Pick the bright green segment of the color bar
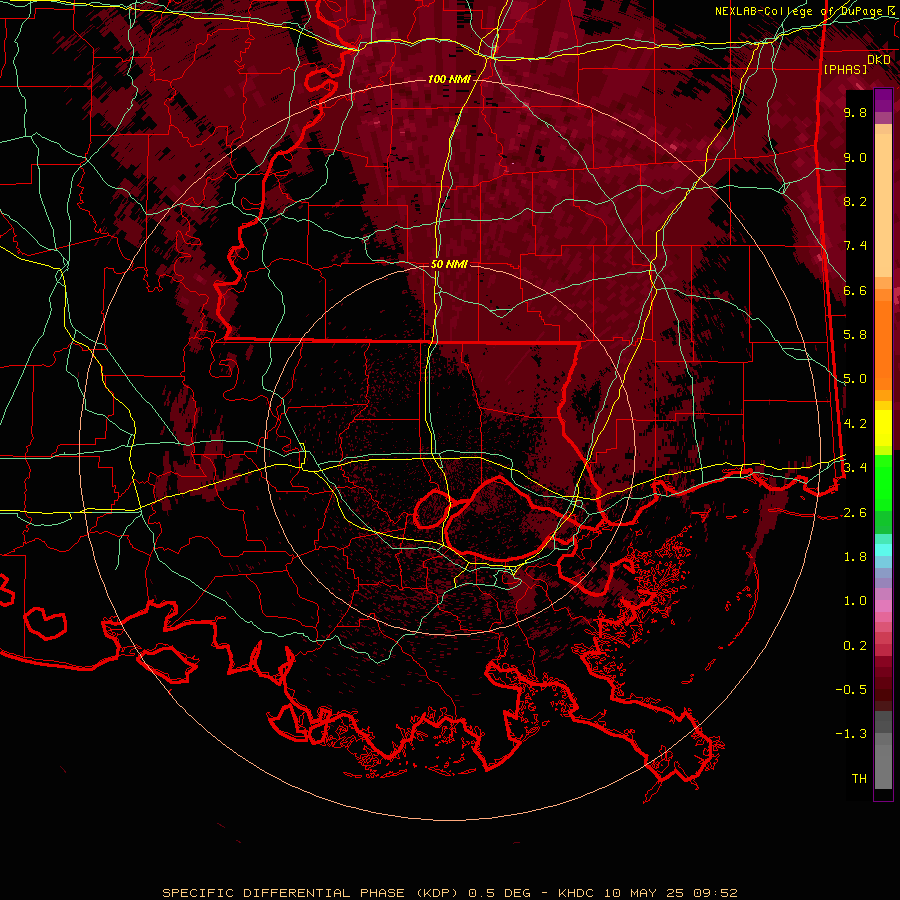This screenshot has height=900, width=900. click(x=883, y=482)
